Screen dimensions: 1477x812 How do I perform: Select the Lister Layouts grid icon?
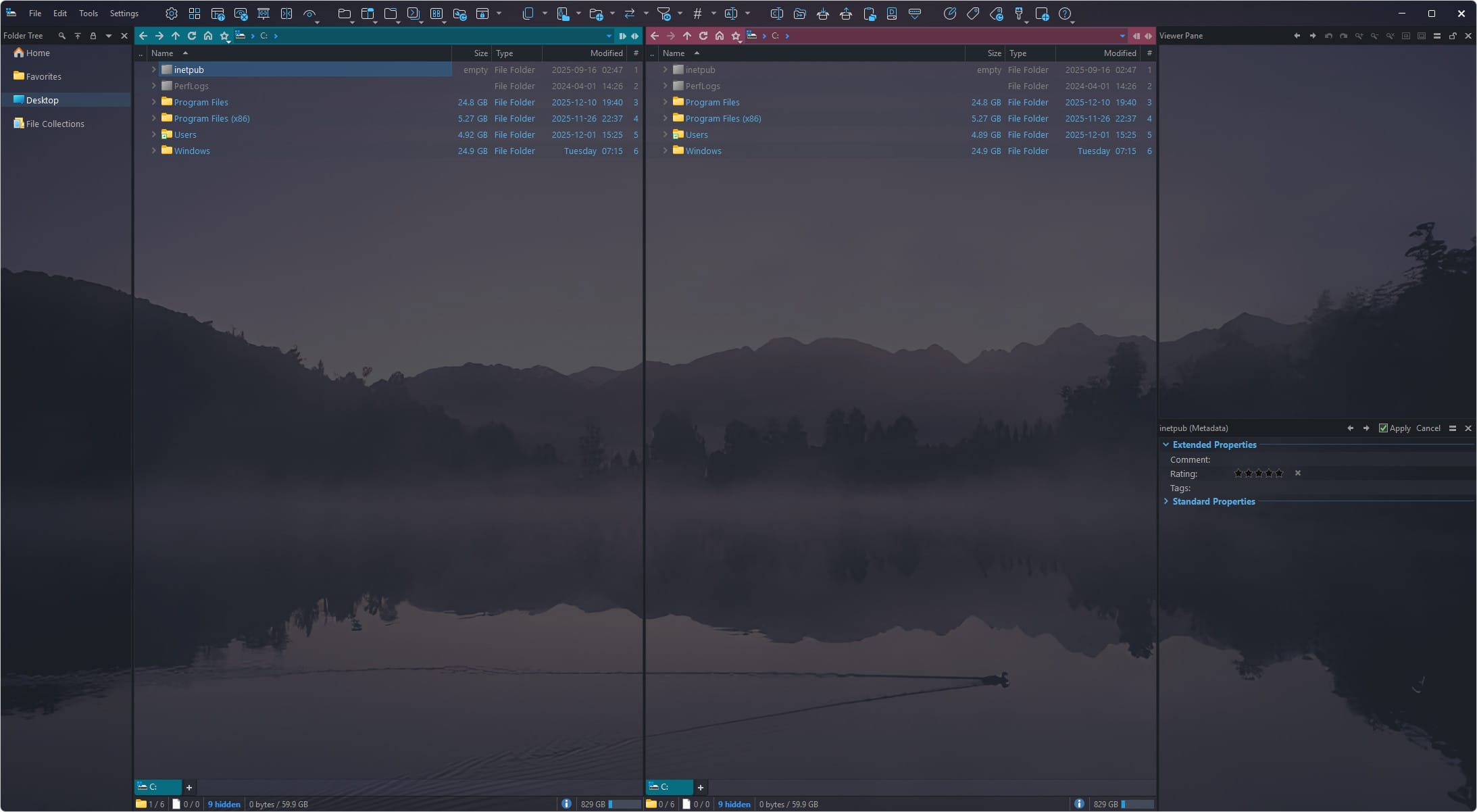(195, 13)
